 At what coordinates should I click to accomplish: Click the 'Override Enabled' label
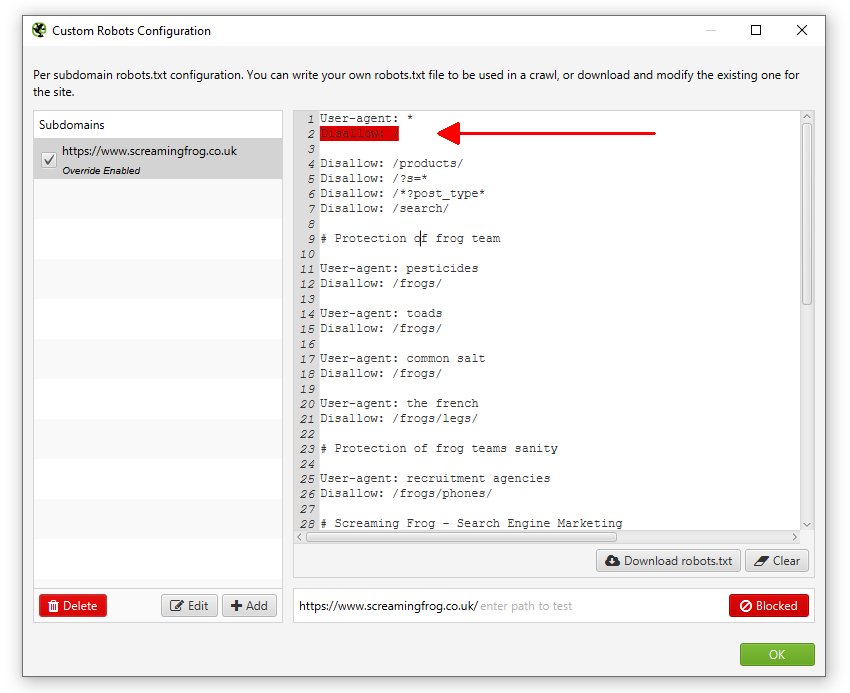click(x=101, y=171)
